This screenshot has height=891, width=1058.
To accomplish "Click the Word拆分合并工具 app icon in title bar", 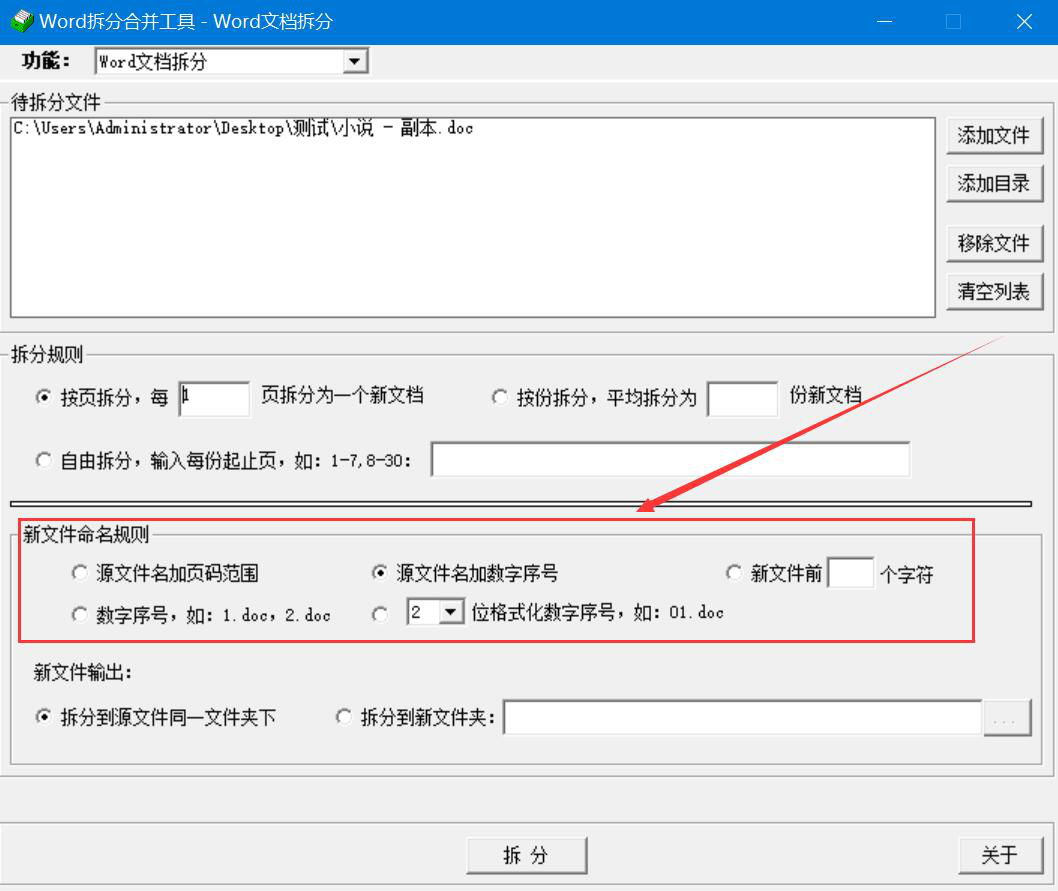I will (22, 22).
